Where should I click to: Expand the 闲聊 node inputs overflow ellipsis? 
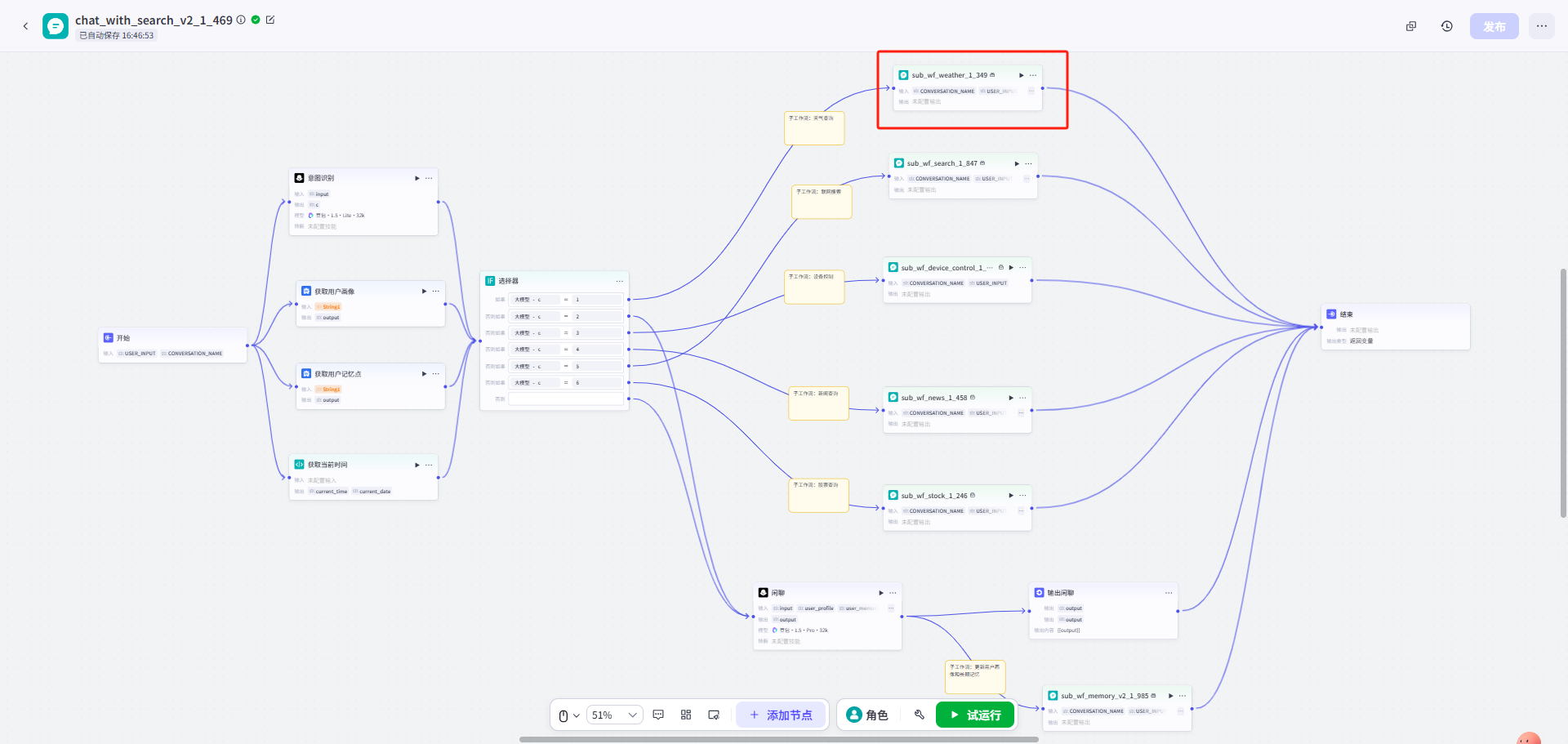[891, 608]
